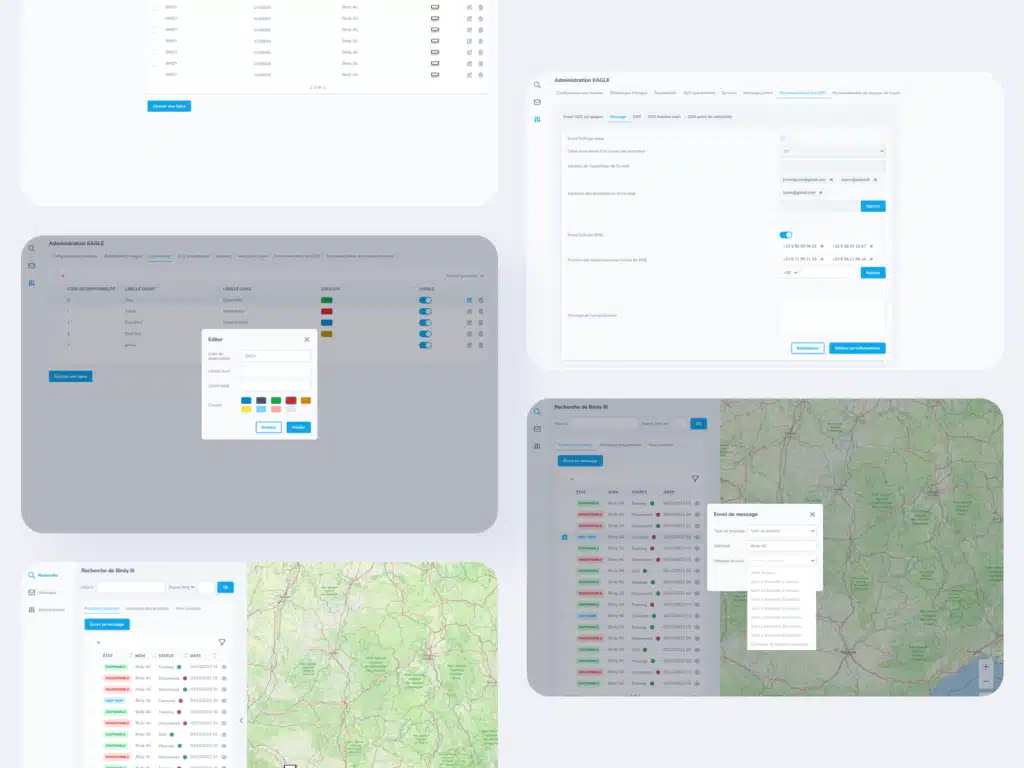Select second tab under search in bottom-left panel
Image resolution: width=1024 pixels, height=768 pixels.
(147, 609)
